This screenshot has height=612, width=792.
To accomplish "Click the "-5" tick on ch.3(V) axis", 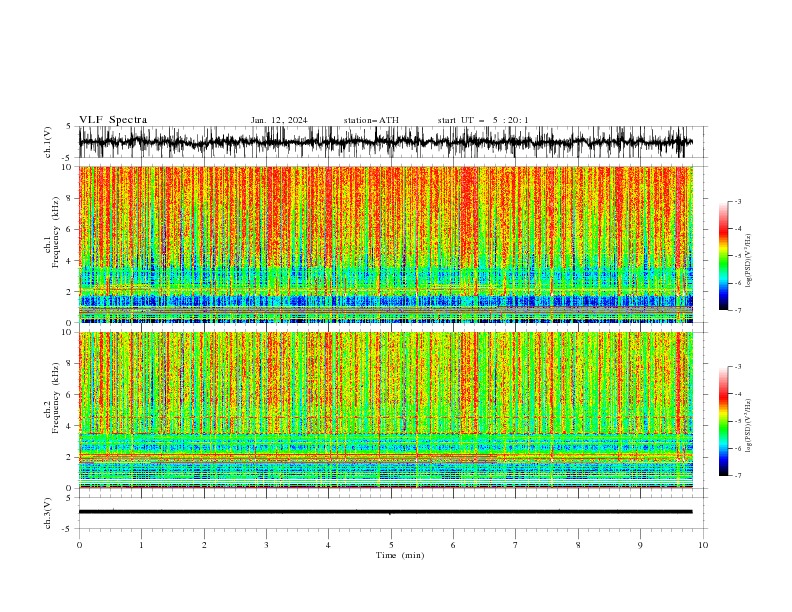I will click(x=68, y=529).
